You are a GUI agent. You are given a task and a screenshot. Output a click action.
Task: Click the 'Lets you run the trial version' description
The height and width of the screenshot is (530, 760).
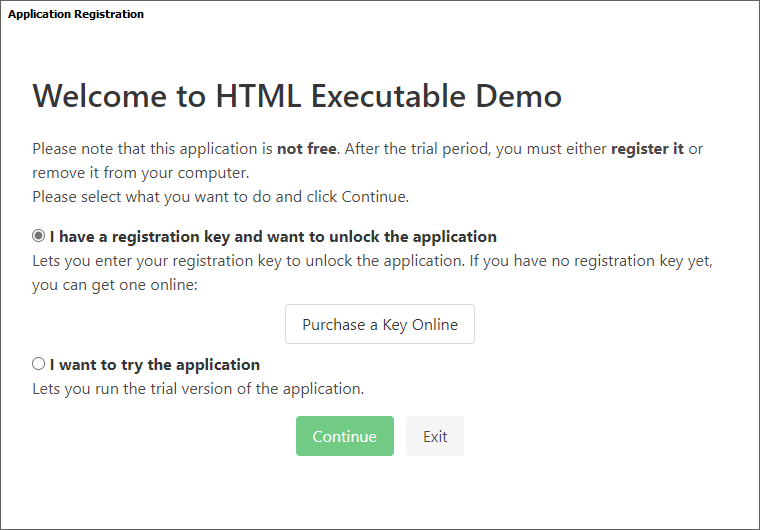pyautogui.click(x=198, y=388)
